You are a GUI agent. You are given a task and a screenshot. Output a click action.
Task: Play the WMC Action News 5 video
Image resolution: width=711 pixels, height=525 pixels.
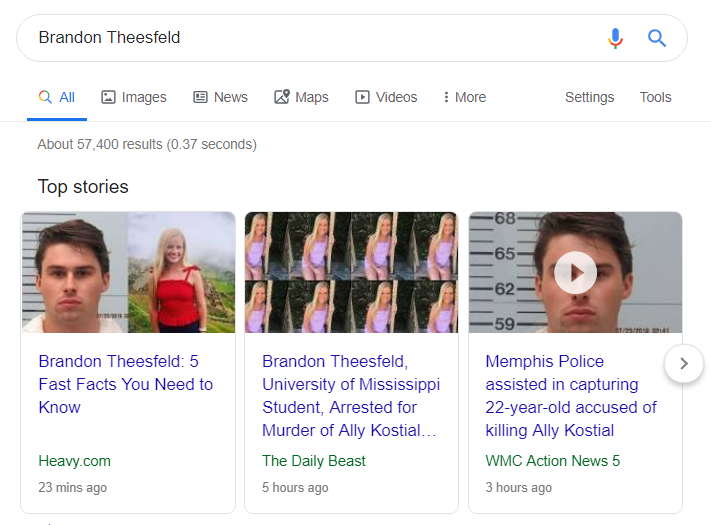[575, 272]
